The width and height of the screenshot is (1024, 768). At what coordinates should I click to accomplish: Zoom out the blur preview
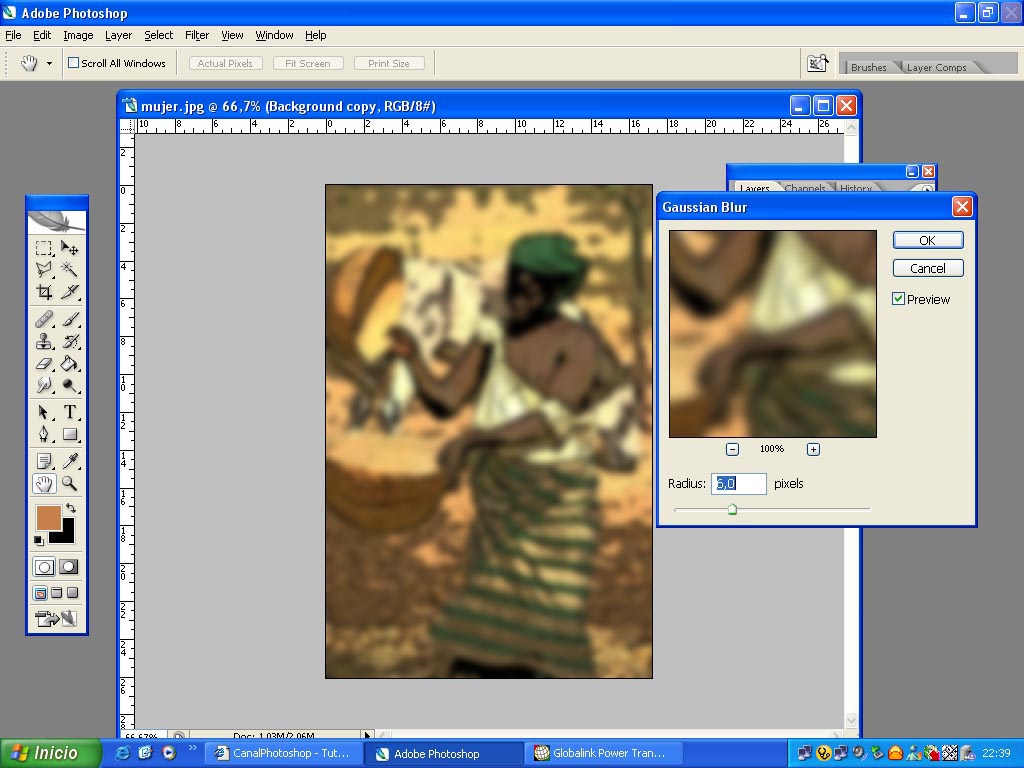pos(732,449)
